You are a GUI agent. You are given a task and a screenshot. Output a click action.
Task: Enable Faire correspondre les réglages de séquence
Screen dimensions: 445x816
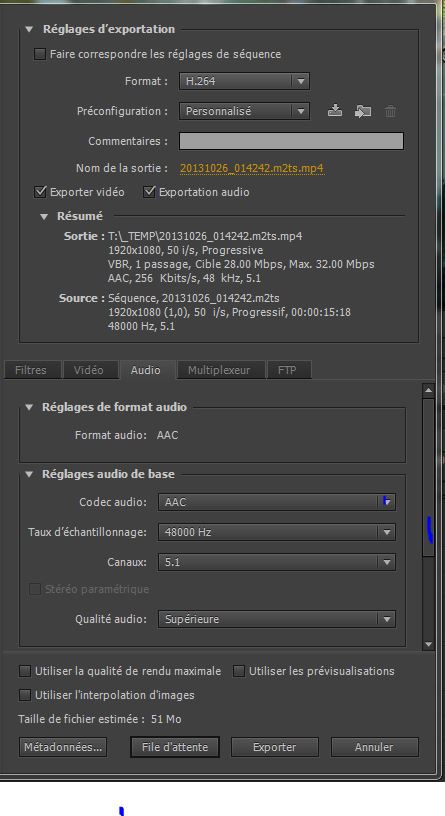click(x=40, y=54)
